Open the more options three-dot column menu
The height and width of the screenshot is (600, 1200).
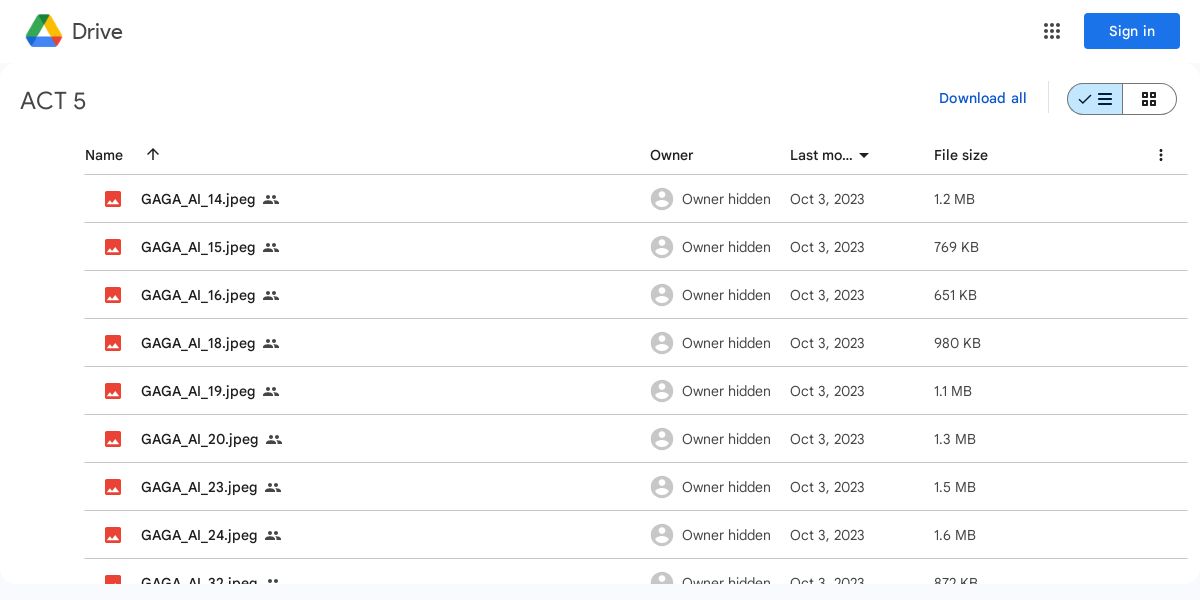pyautogui.click(x=1161, y=155)
